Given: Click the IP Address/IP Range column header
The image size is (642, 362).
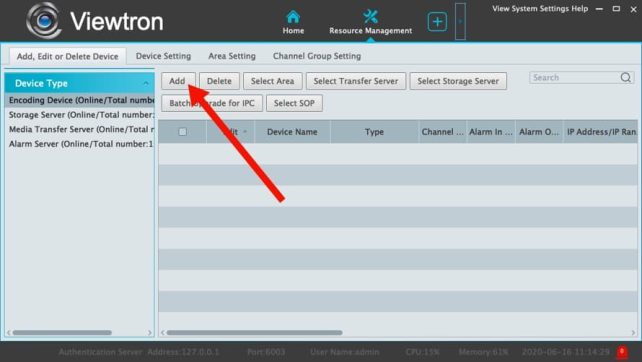Looking at the screenshot, I should pyautogui.click(x=601, y=132).
